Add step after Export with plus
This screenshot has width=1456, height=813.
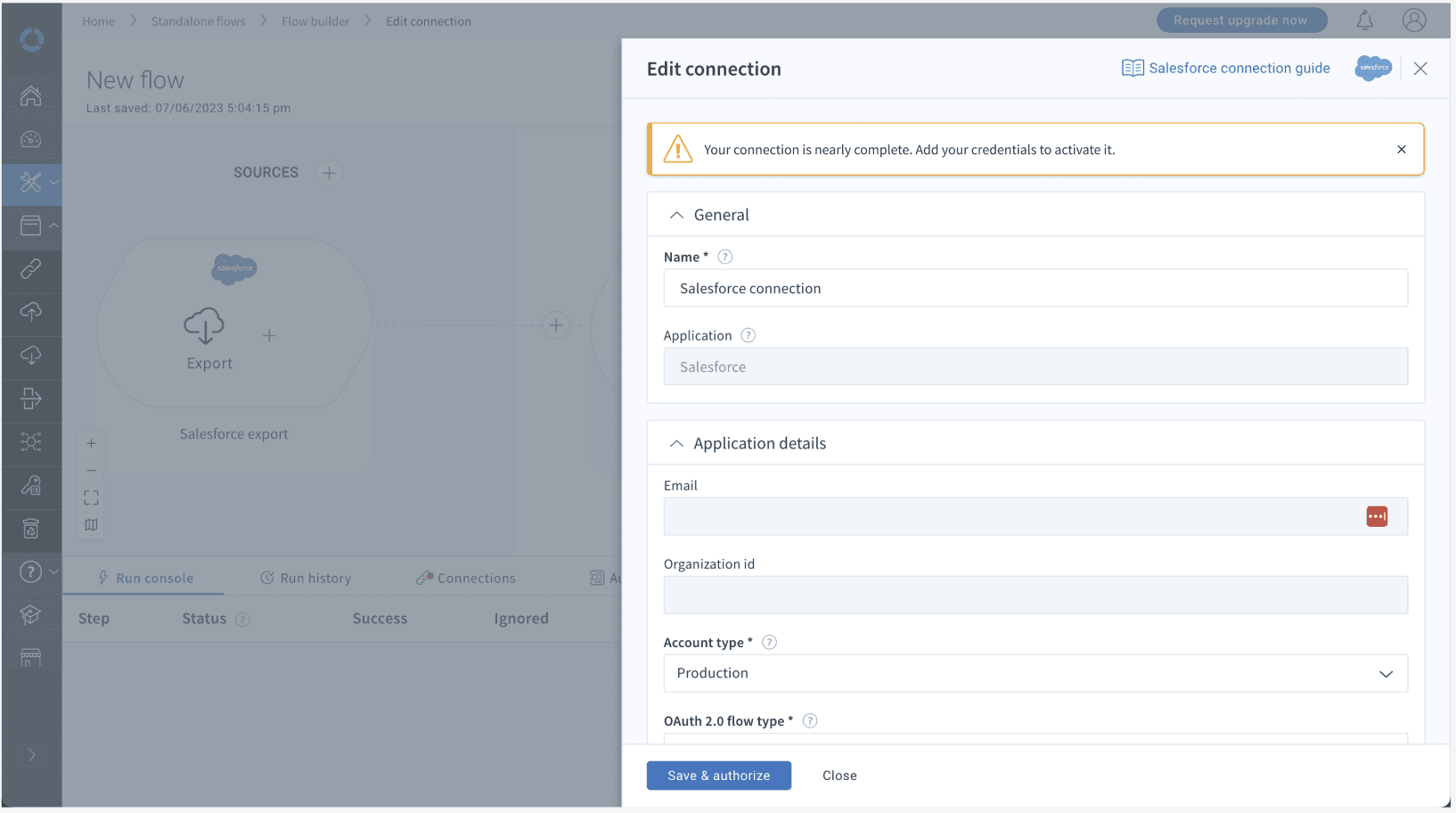point(269,335)
